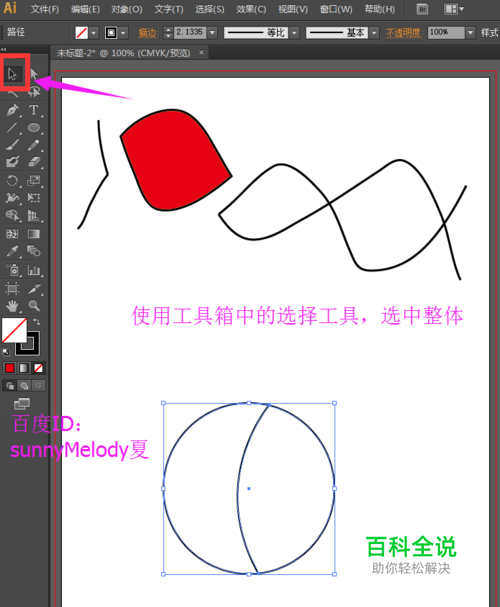Select the Mesh tool
Image resolution: width=500 pixels, height=607 pixels.
12,234
